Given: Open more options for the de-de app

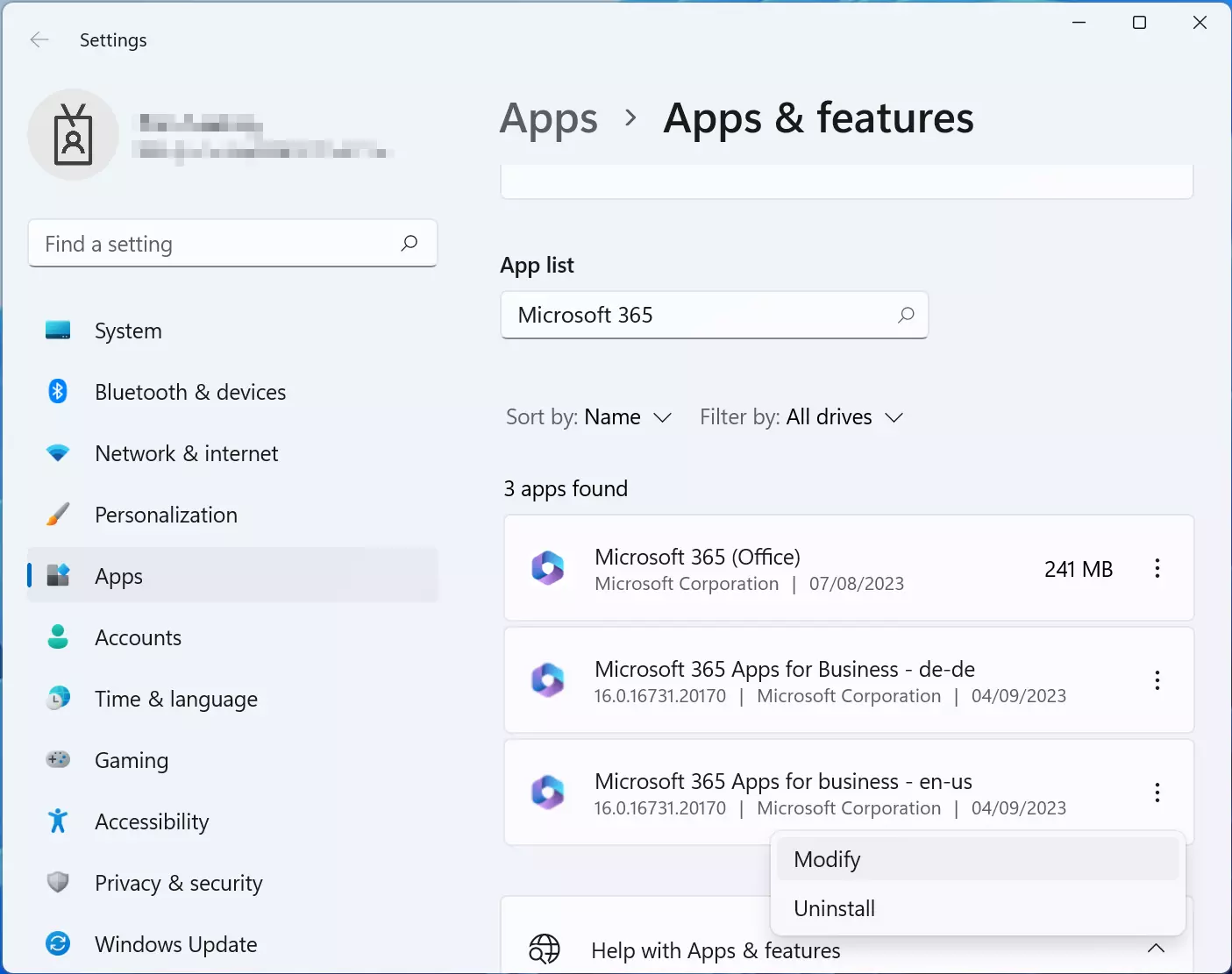Looking at the screenshot, I should pos(1157,680).
